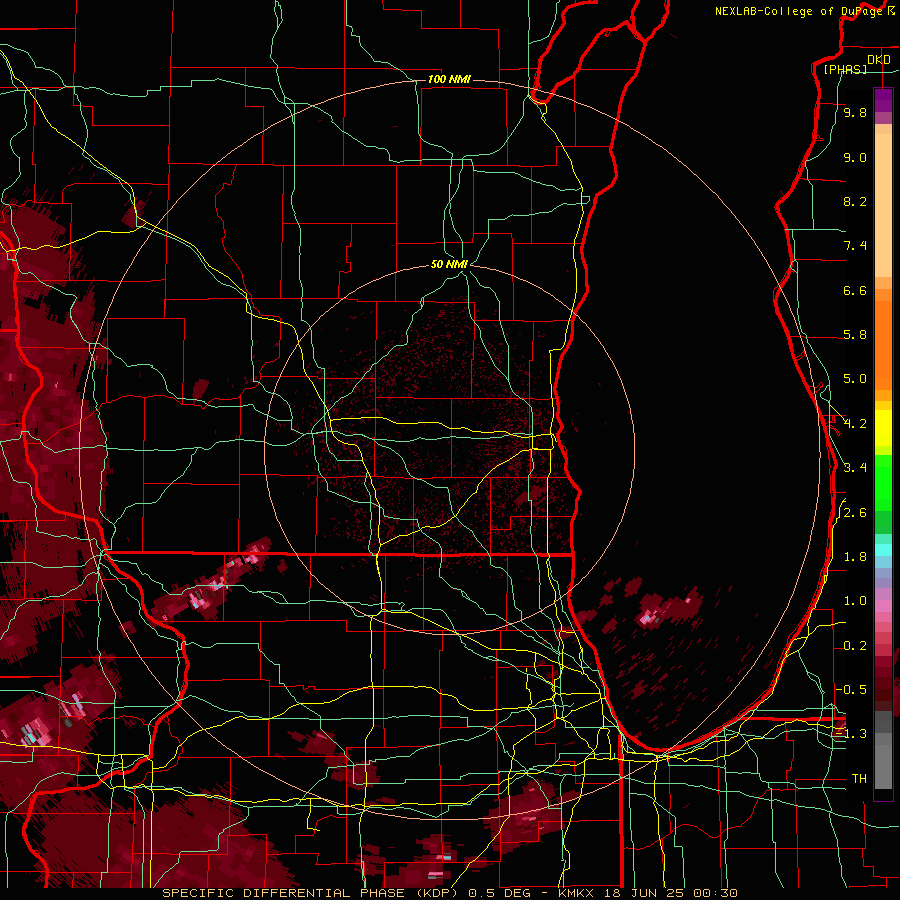This screenshot has width=900, height=900.
Task: Select the pink color bar segment
Action: click(x=883, y=606)
